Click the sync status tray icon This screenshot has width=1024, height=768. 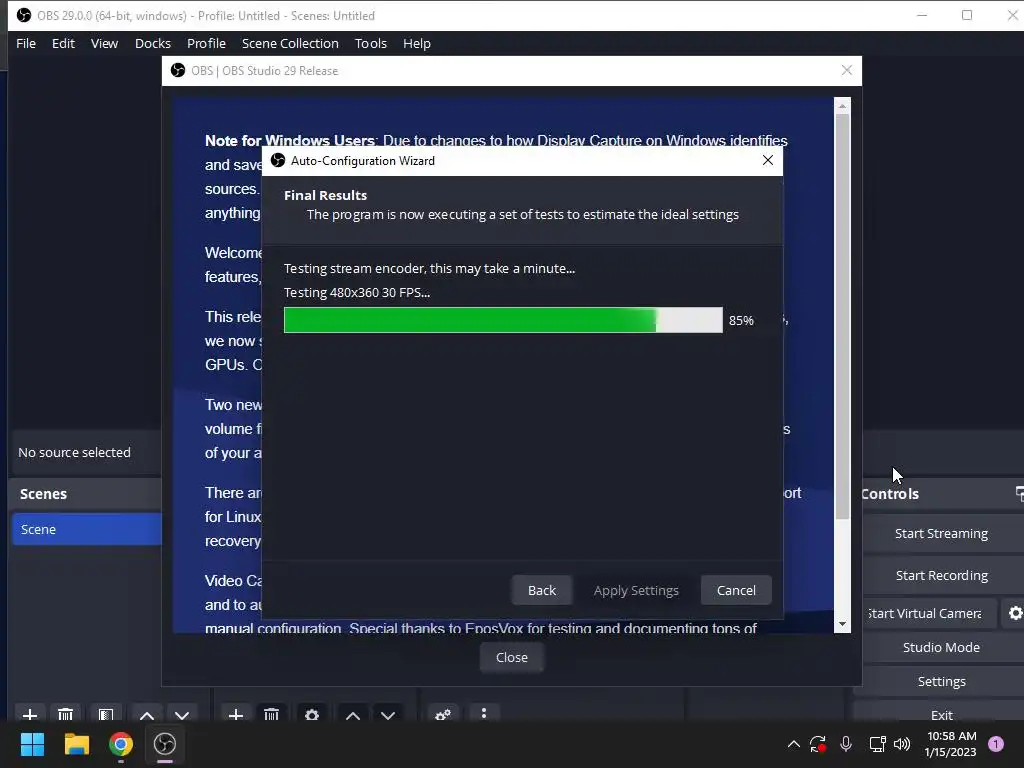tap(818, 744)
